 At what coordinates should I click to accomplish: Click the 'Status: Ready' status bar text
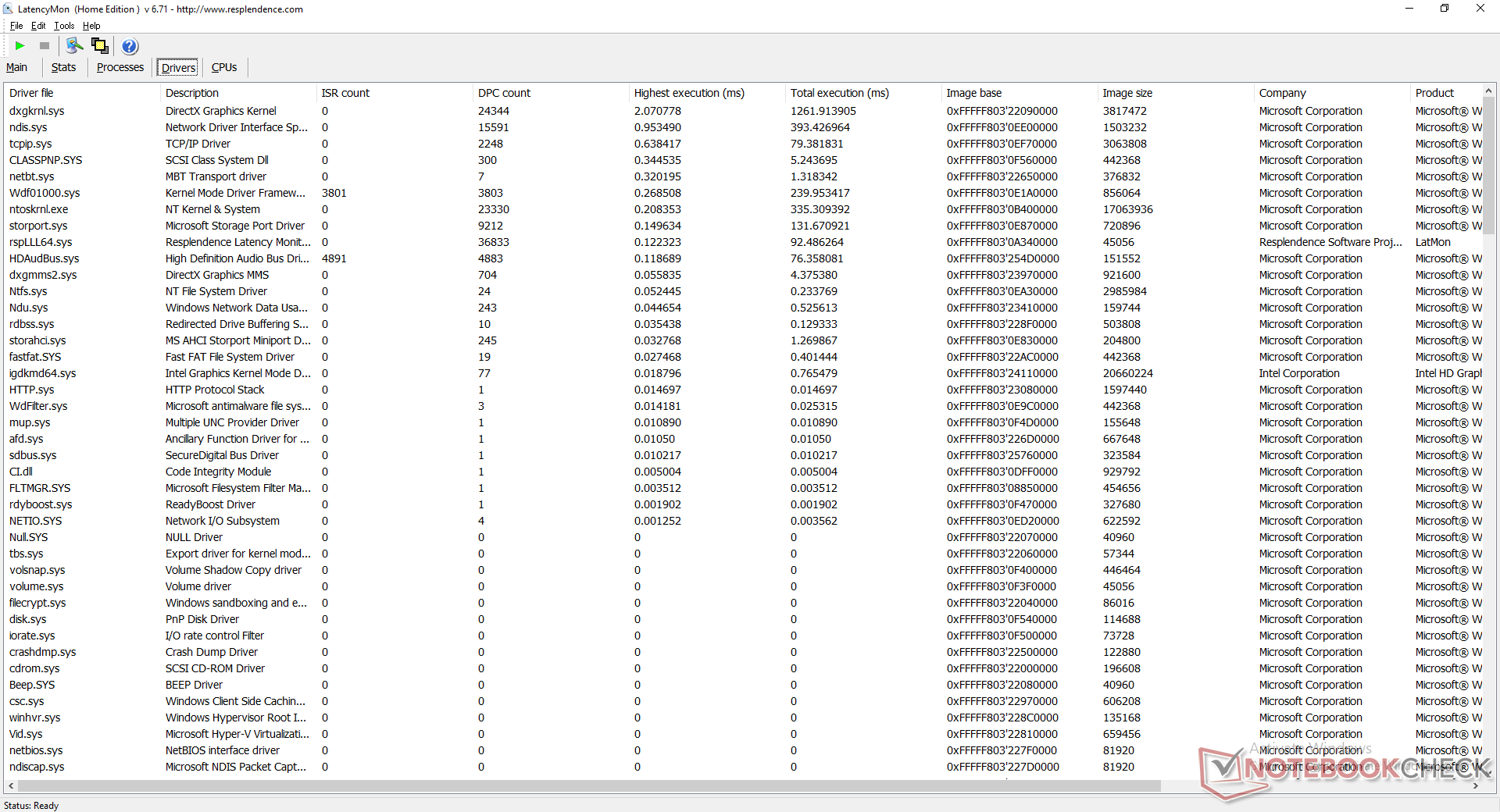(31, 806)
